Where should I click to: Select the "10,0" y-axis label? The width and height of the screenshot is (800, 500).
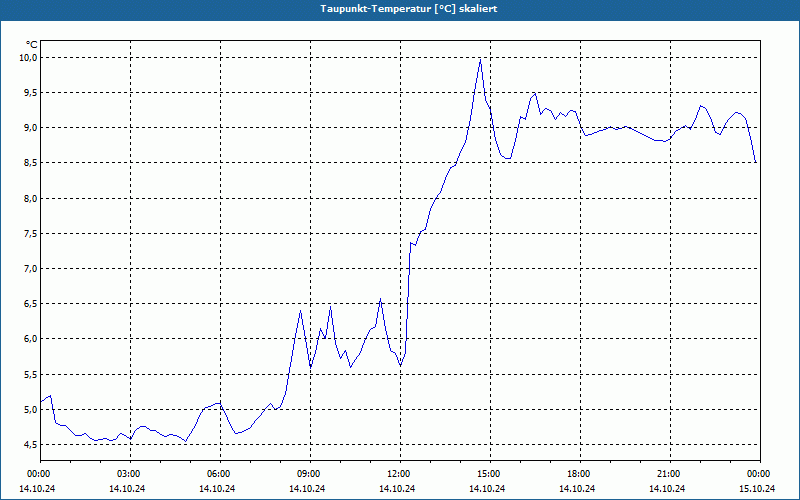[29, 58]
